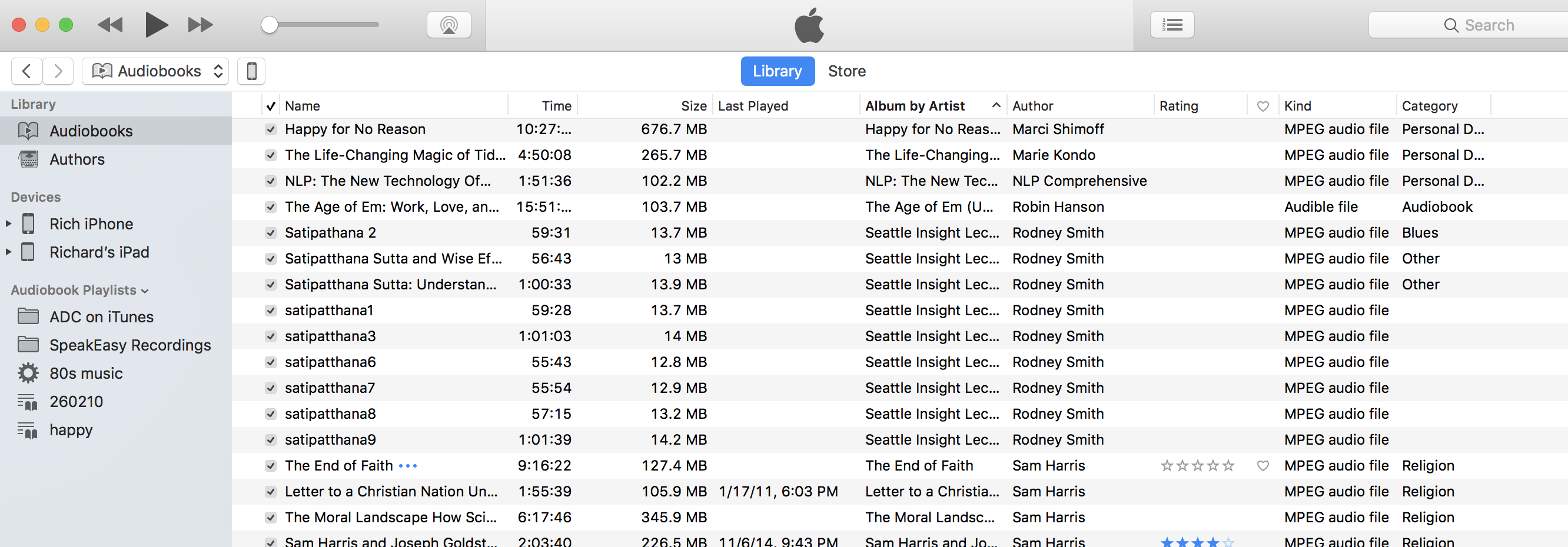The width and height of the screenshot is (1568, 547).
Task: Select the Library tab
Action: [777, 71]
